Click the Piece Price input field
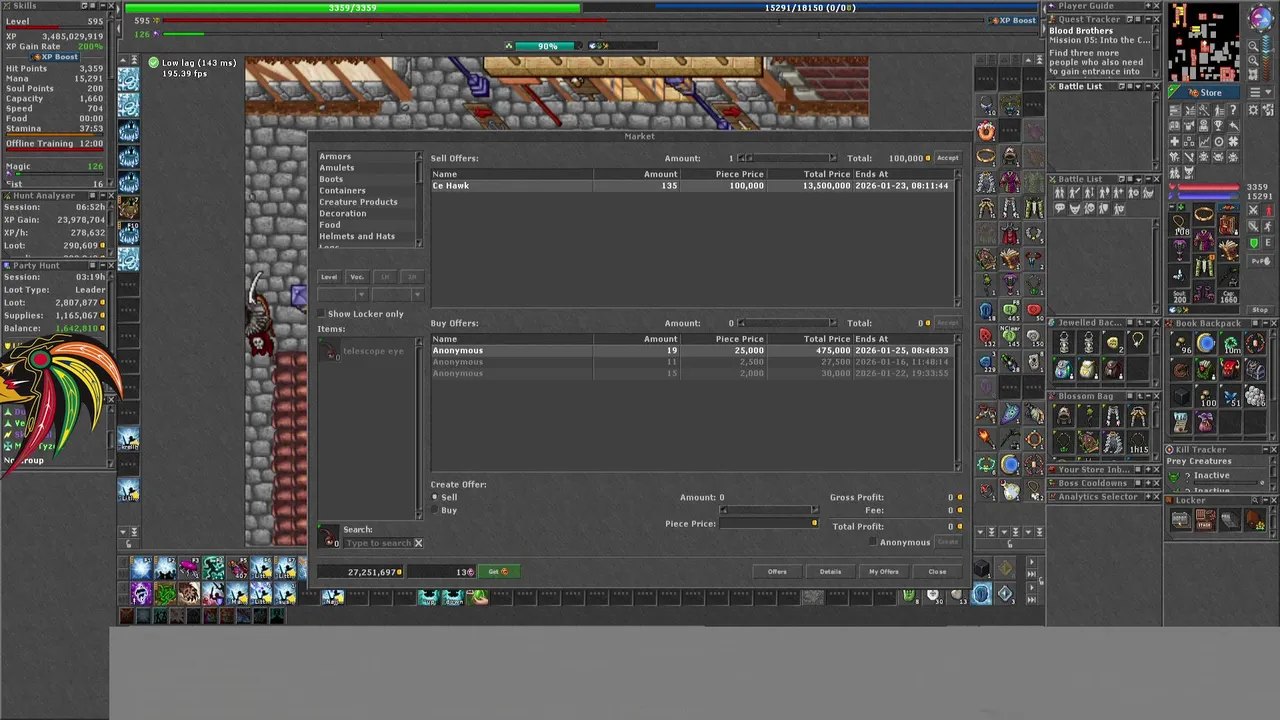 [769, 523]
